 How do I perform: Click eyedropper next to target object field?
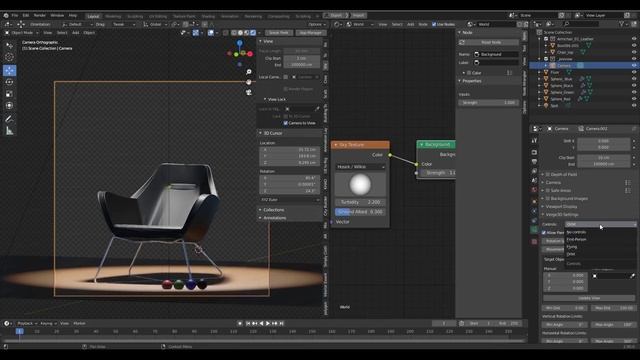[632, 276]
